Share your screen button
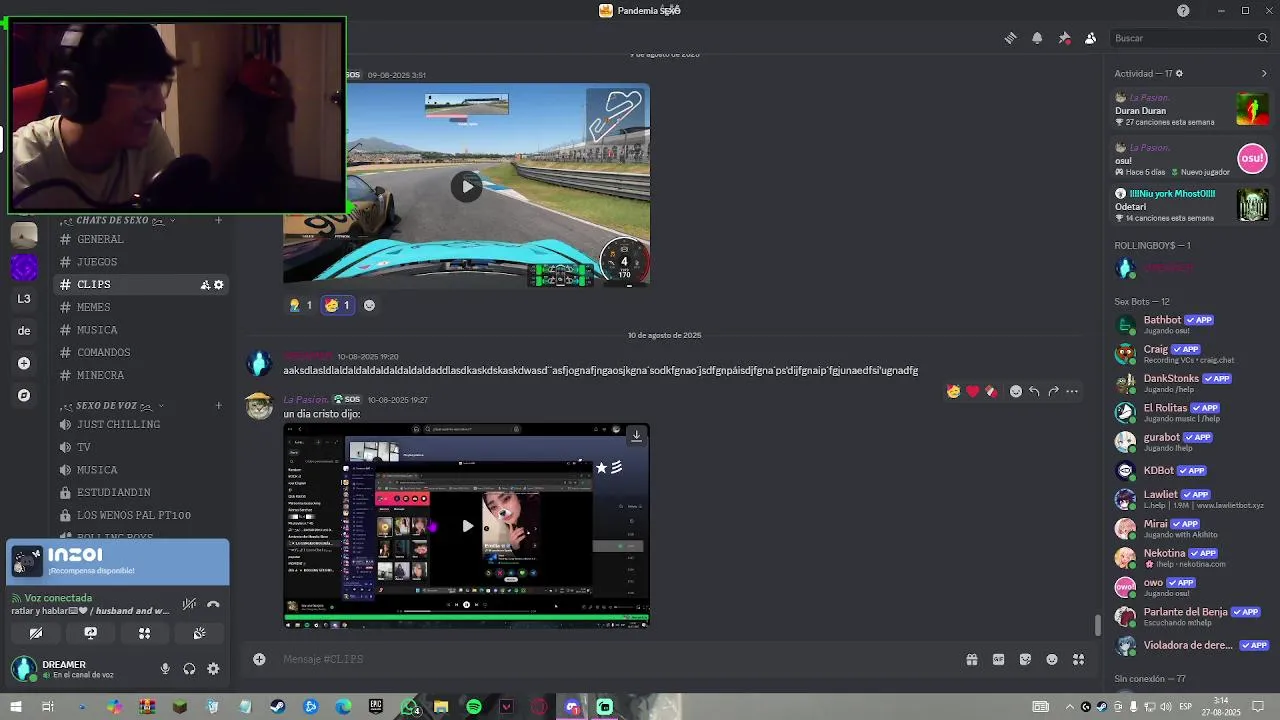This screenshot has width=1280, height=720. pos(90,633)
